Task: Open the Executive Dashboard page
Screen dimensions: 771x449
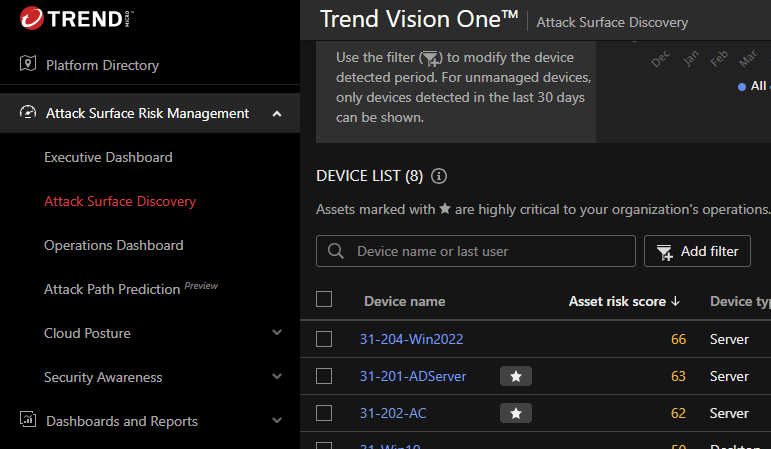Action: pyautogui.click(x=108, y=157)
